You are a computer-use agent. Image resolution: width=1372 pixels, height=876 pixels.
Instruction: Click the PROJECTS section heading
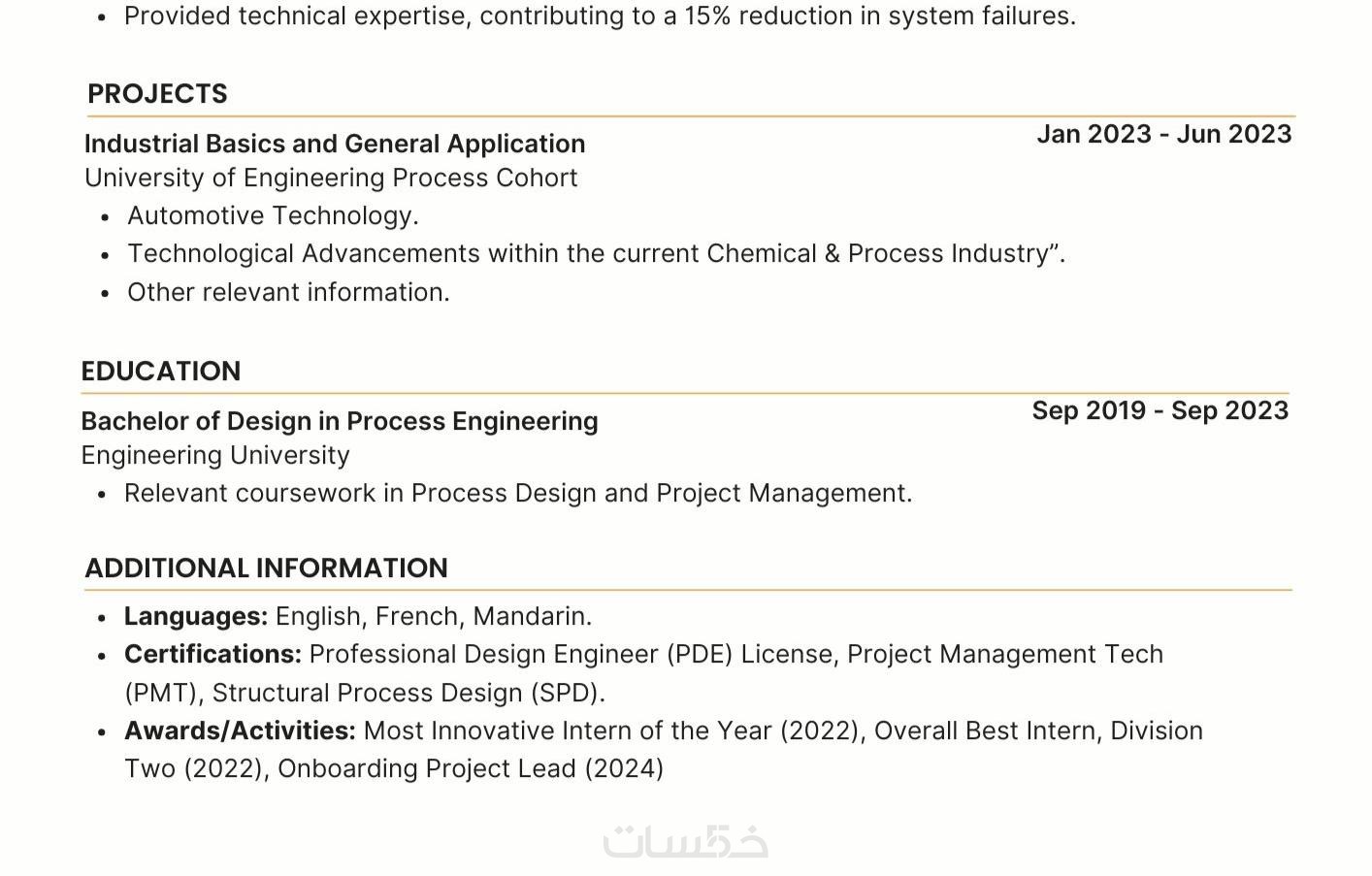coord(157,94)
